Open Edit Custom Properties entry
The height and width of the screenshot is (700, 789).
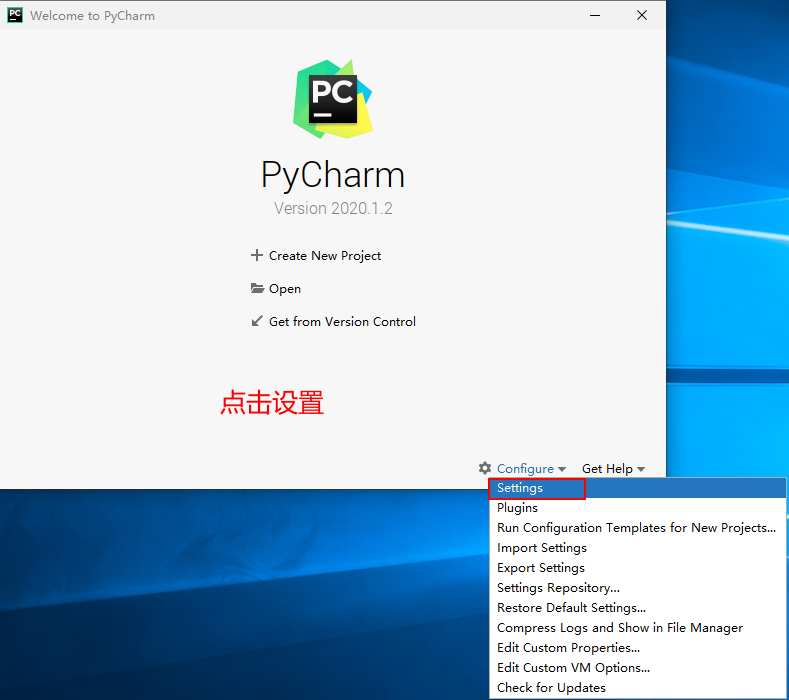pyautogui.click(x=638, y=648)
